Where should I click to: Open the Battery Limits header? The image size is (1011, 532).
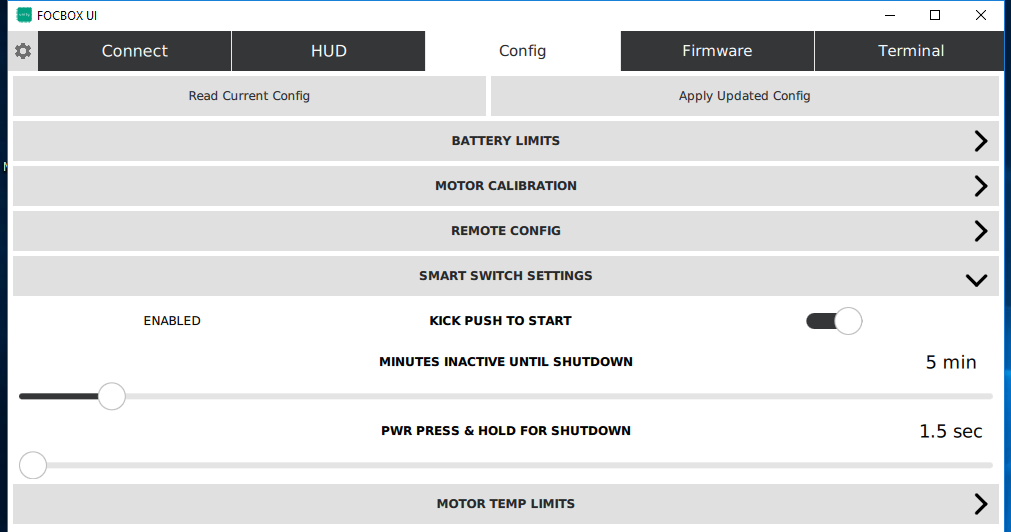505,141
